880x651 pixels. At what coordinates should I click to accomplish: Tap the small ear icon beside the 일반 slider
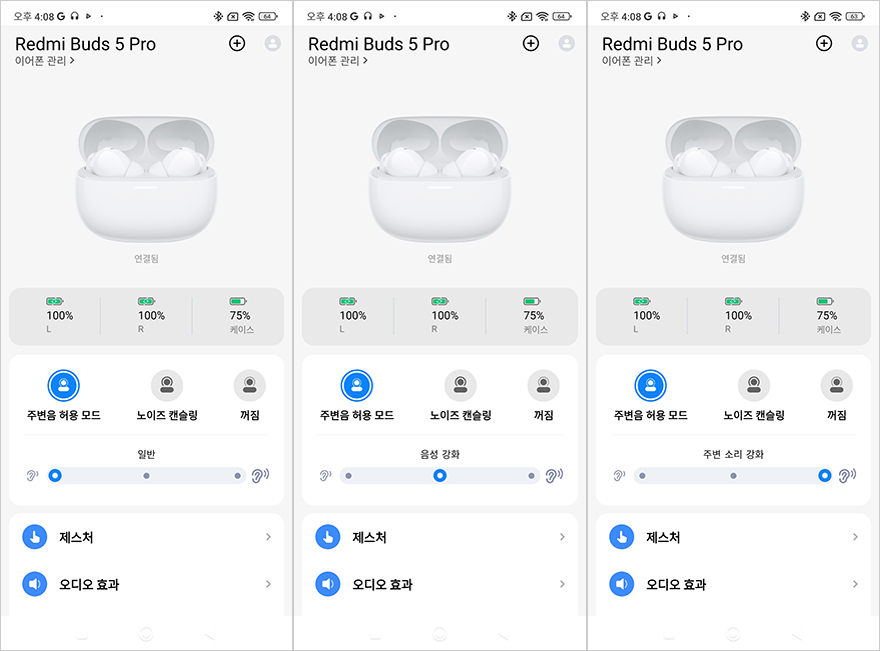pos(32,476)
